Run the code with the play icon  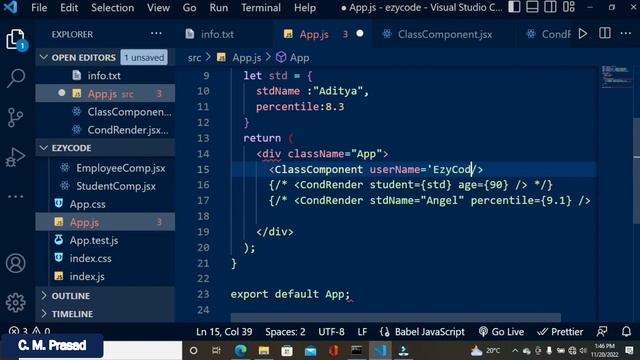tap(583, 34)
